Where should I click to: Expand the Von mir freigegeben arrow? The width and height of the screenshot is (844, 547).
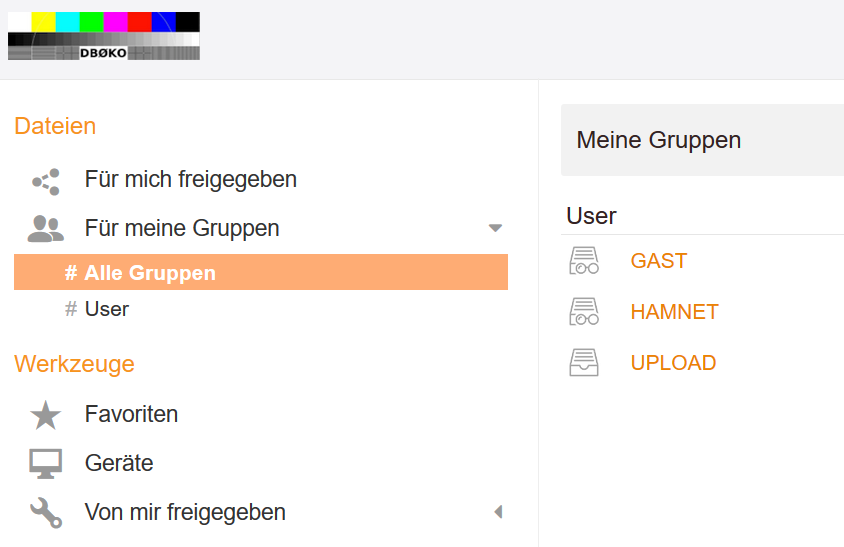(497, 513)
